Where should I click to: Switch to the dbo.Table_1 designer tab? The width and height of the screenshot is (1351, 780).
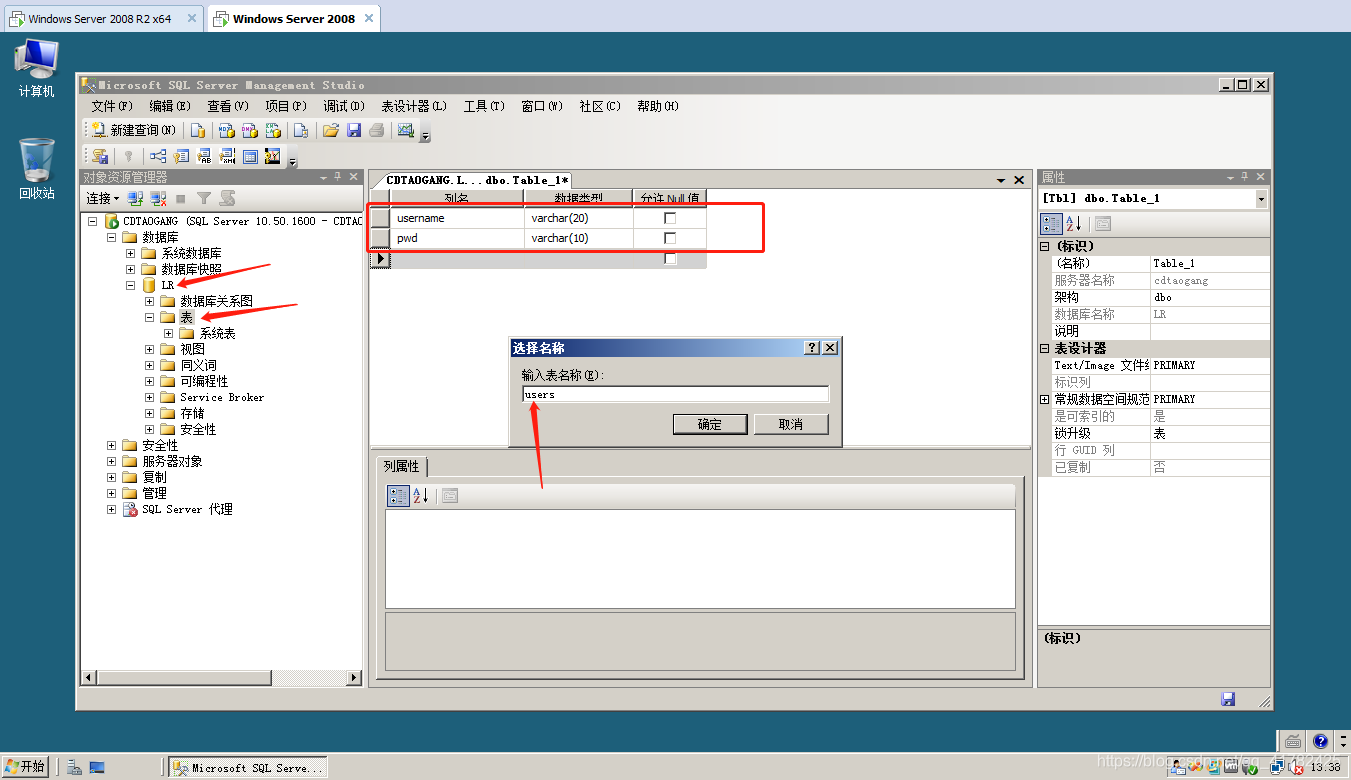click(x=477, y=180)
